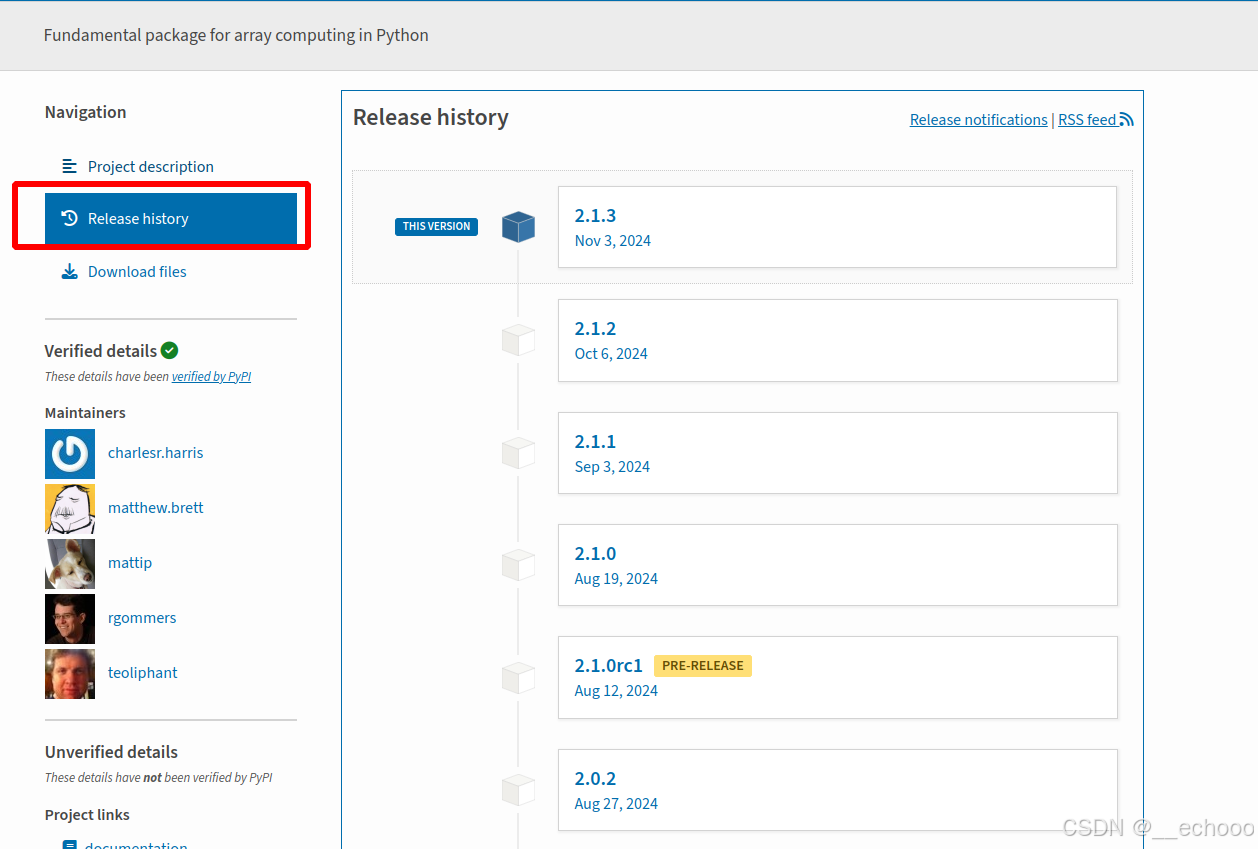Click the cube icon beside release 2.1.0rc1
Screen dimensions: 1258x849
coord(518,678)
